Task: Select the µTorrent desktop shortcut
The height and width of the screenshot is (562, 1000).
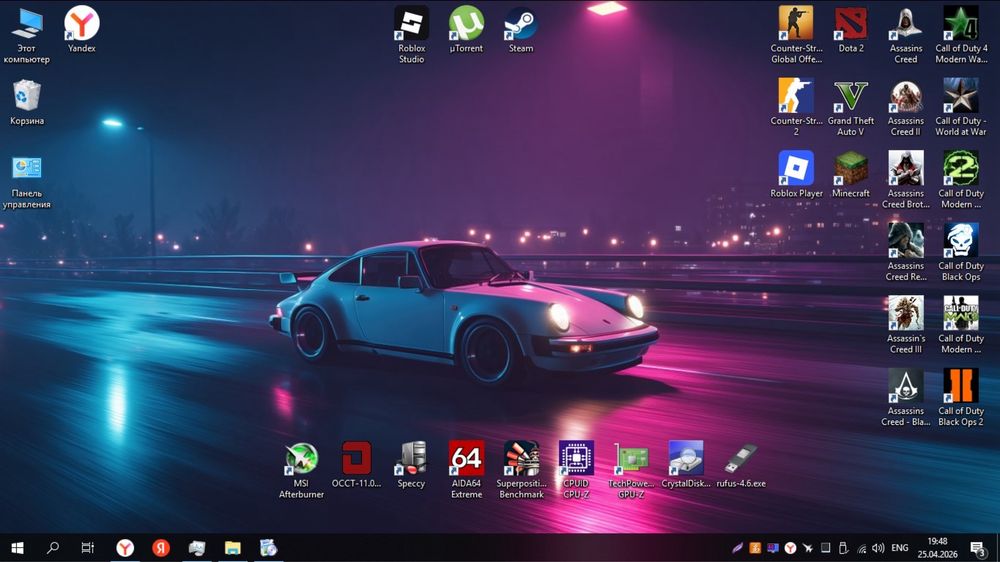Action: coord(466,29)
